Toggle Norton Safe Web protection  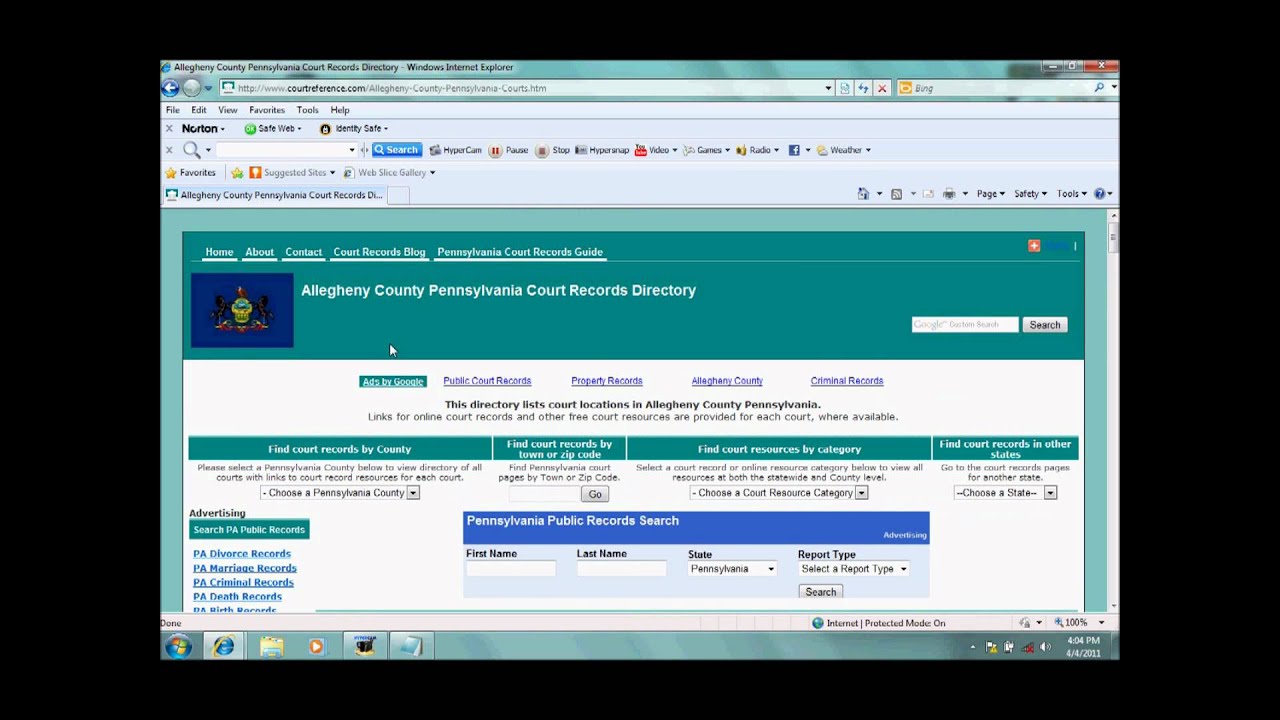click(x=272, y=128)
